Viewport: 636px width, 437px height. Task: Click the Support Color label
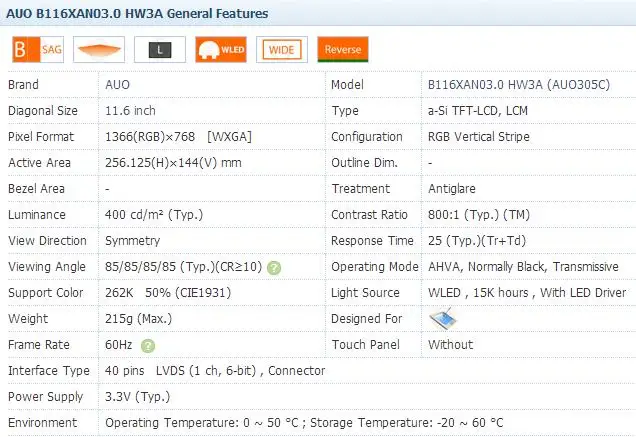pyautogui.click(x=45, y=293)
